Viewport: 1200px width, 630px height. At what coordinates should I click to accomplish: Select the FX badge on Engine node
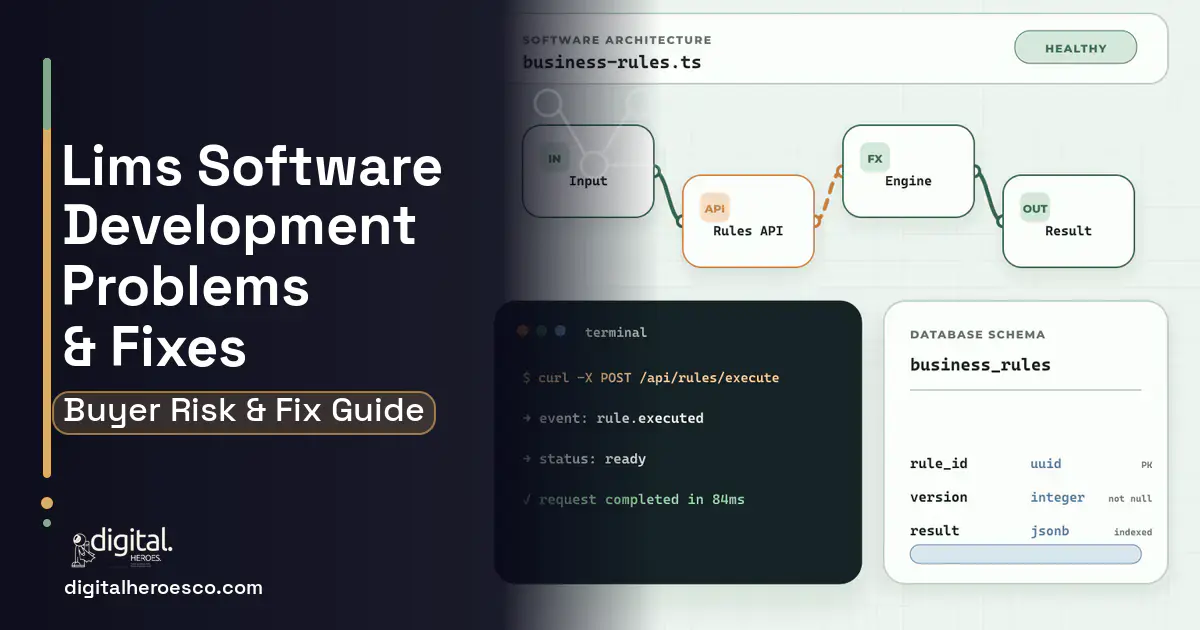tap(875, 159)
